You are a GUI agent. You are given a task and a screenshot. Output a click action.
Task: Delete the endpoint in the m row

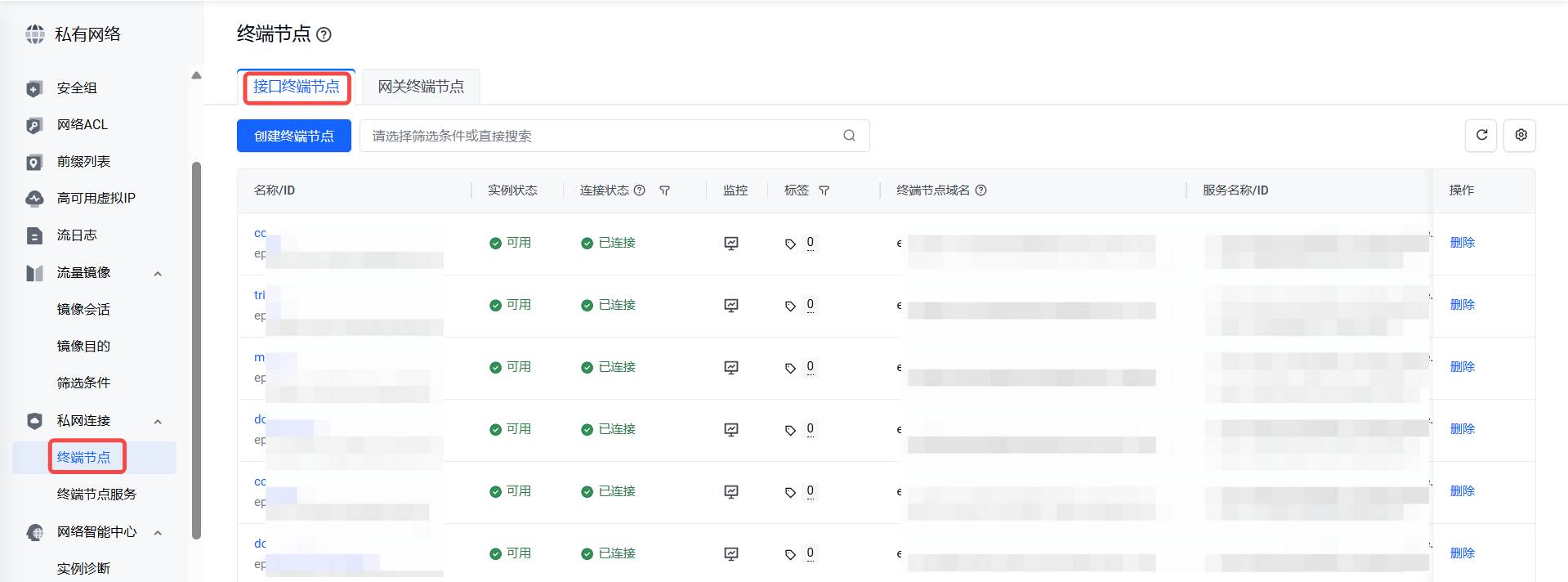[1462, 367]
